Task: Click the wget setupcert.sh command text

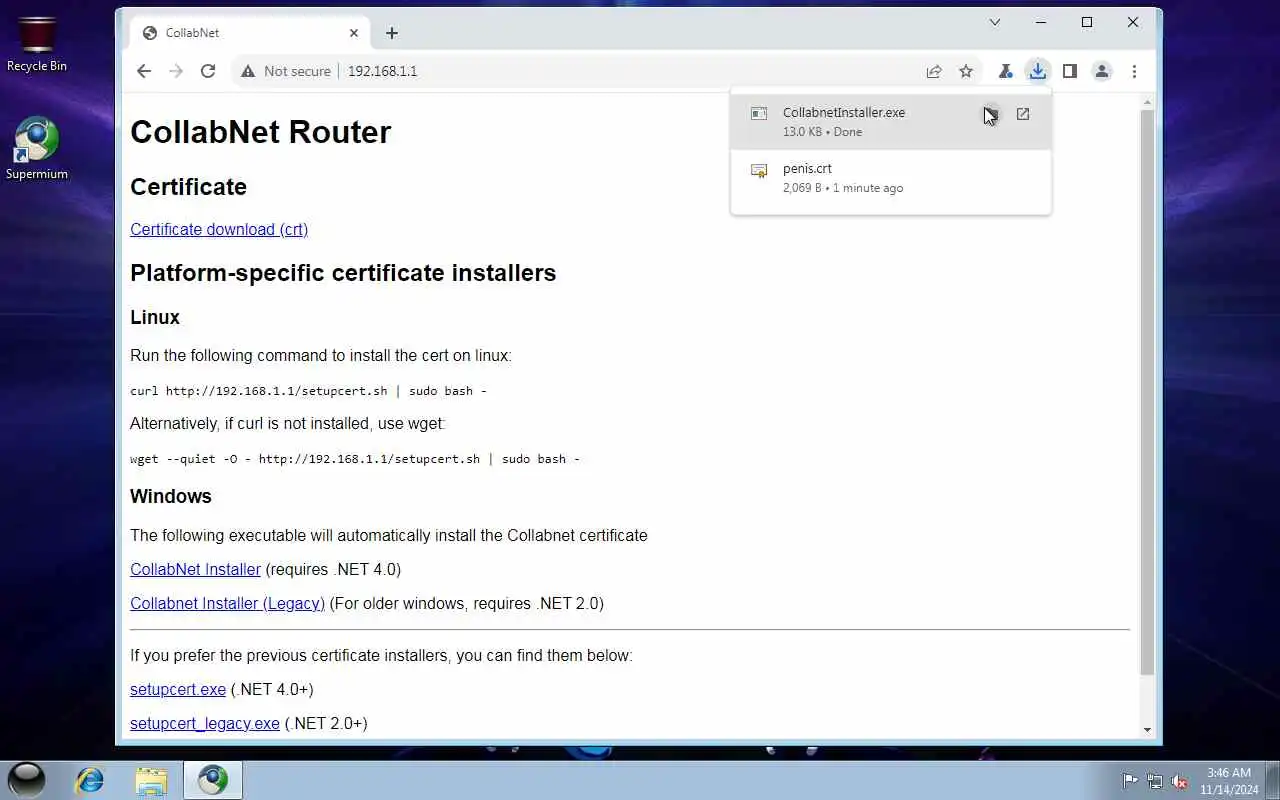Action: [355, 459]
